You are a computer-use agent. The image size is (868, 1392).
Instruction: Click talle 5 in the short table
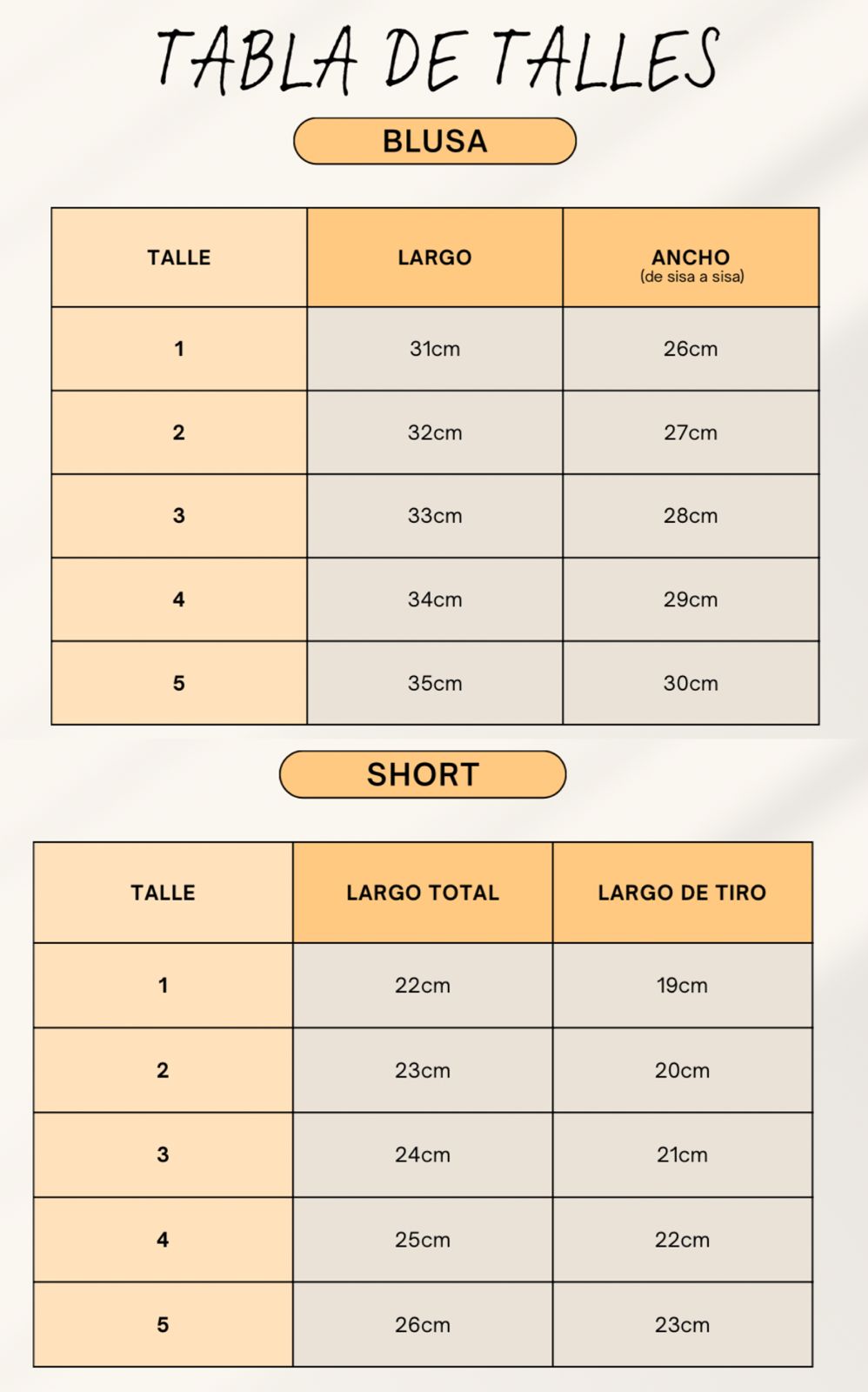pos(164,1325)
